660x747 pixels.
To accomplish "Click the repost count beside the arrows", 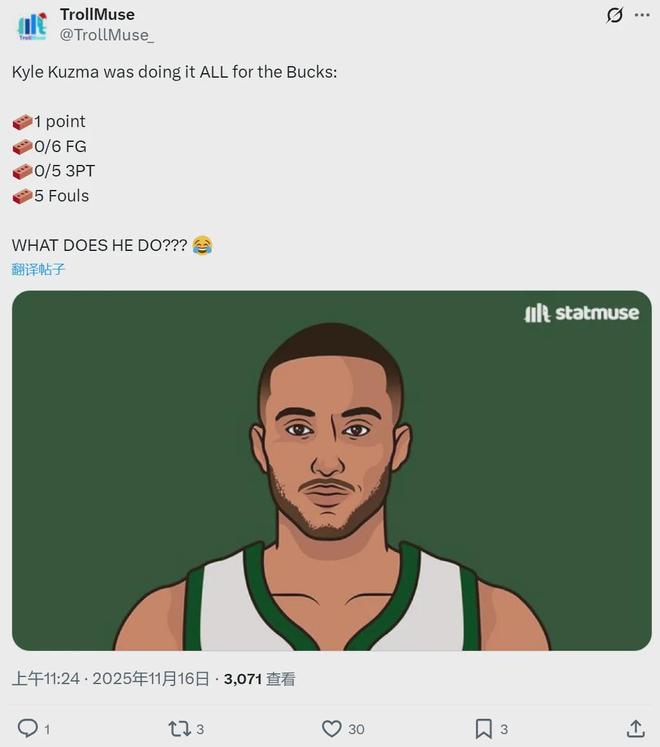I will 200,729.
